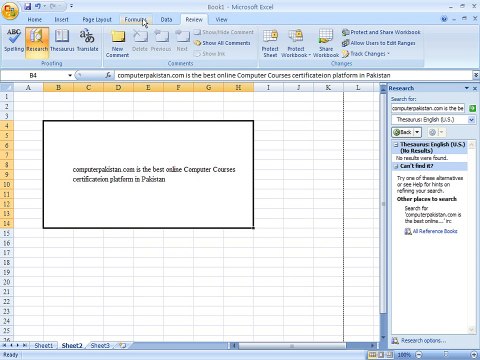Click the Insert Function fx button

tap(108, 75)
